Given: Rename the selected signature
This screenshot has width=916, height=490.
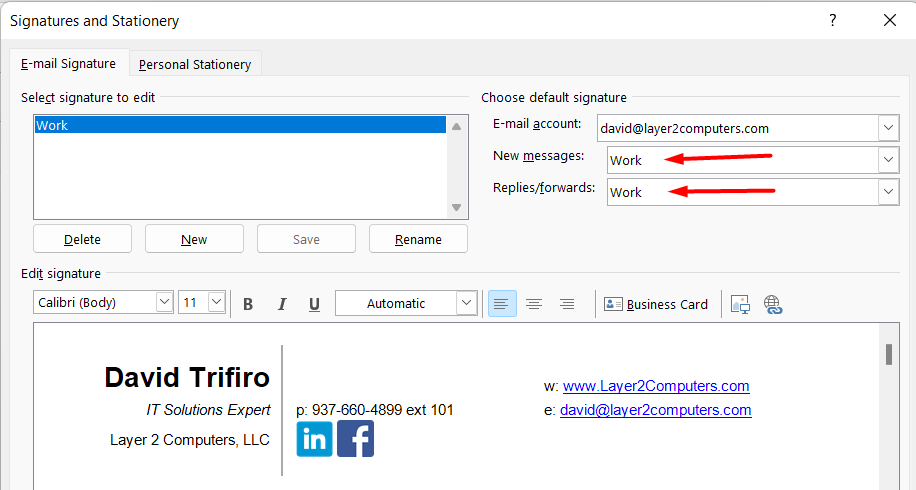Looking at the screenshot, I should [x=418, y=239].
